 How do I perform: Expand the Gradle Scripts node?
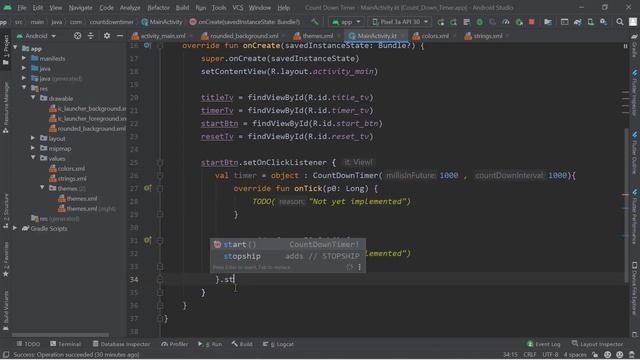click(x=15, y=228)
